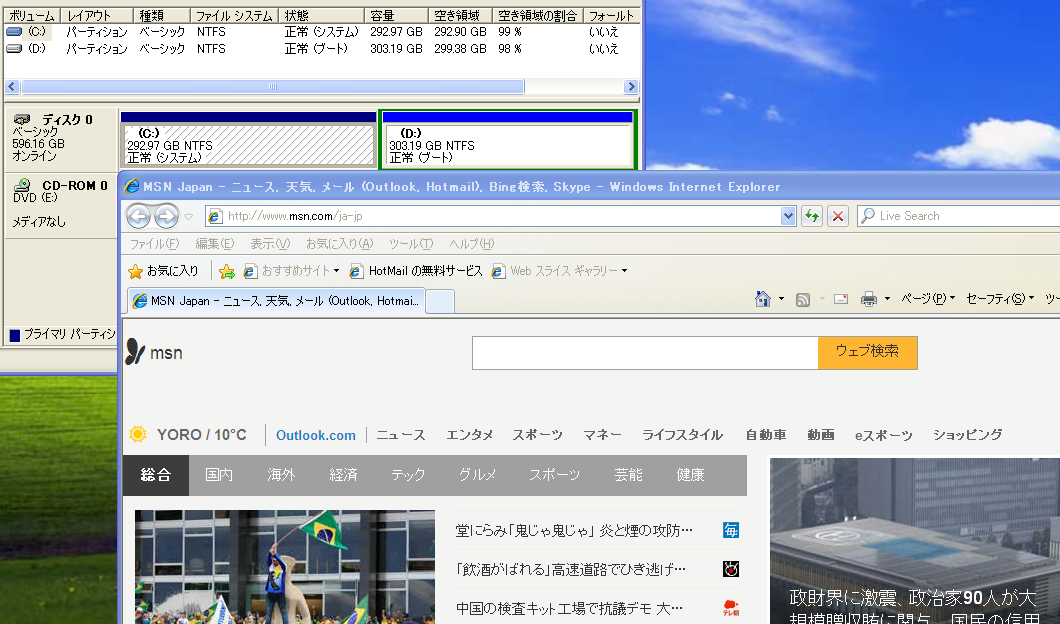Open the 表示(V) menu

tap(270, 244)
